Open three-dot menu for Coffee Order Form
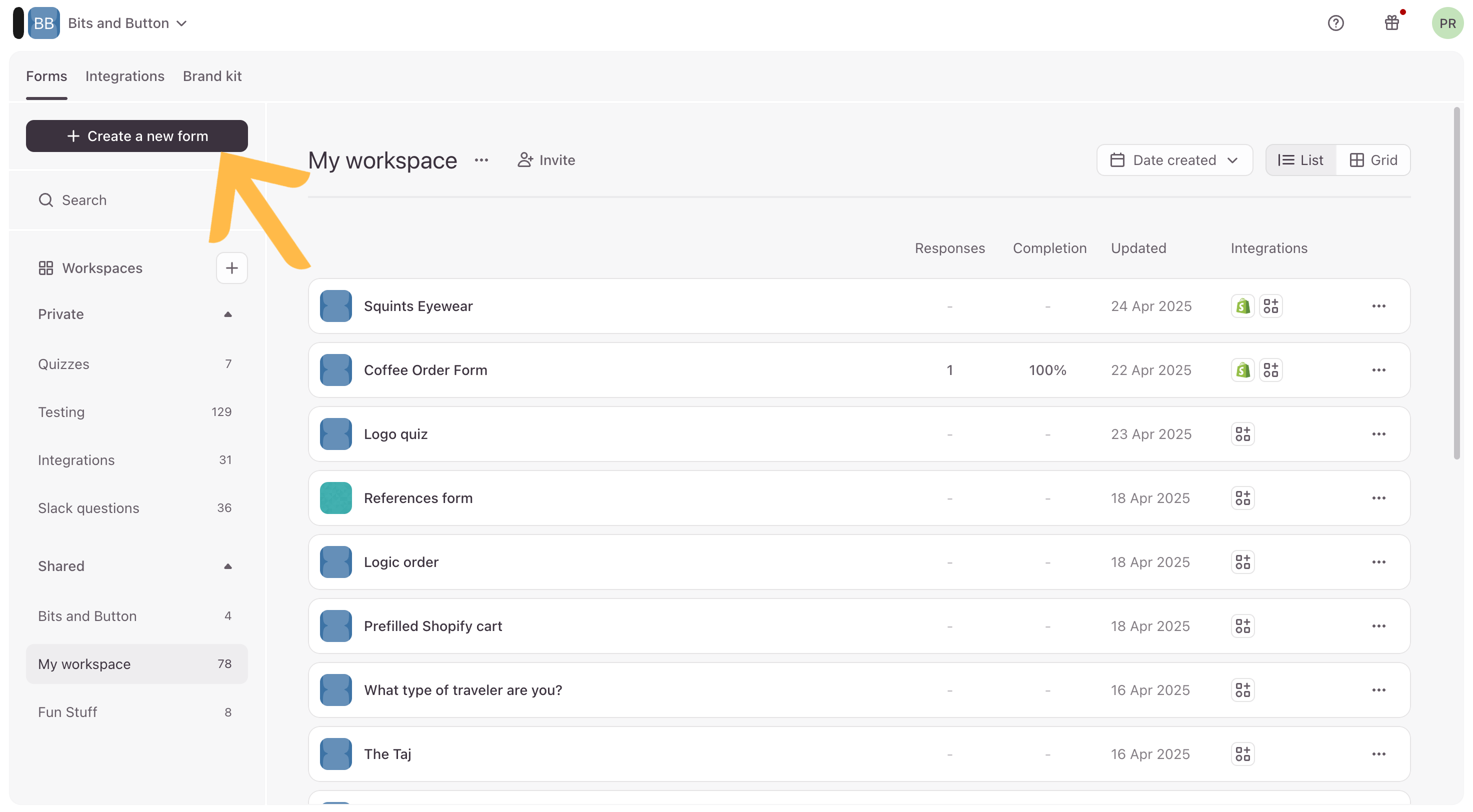 [1378, 370]
